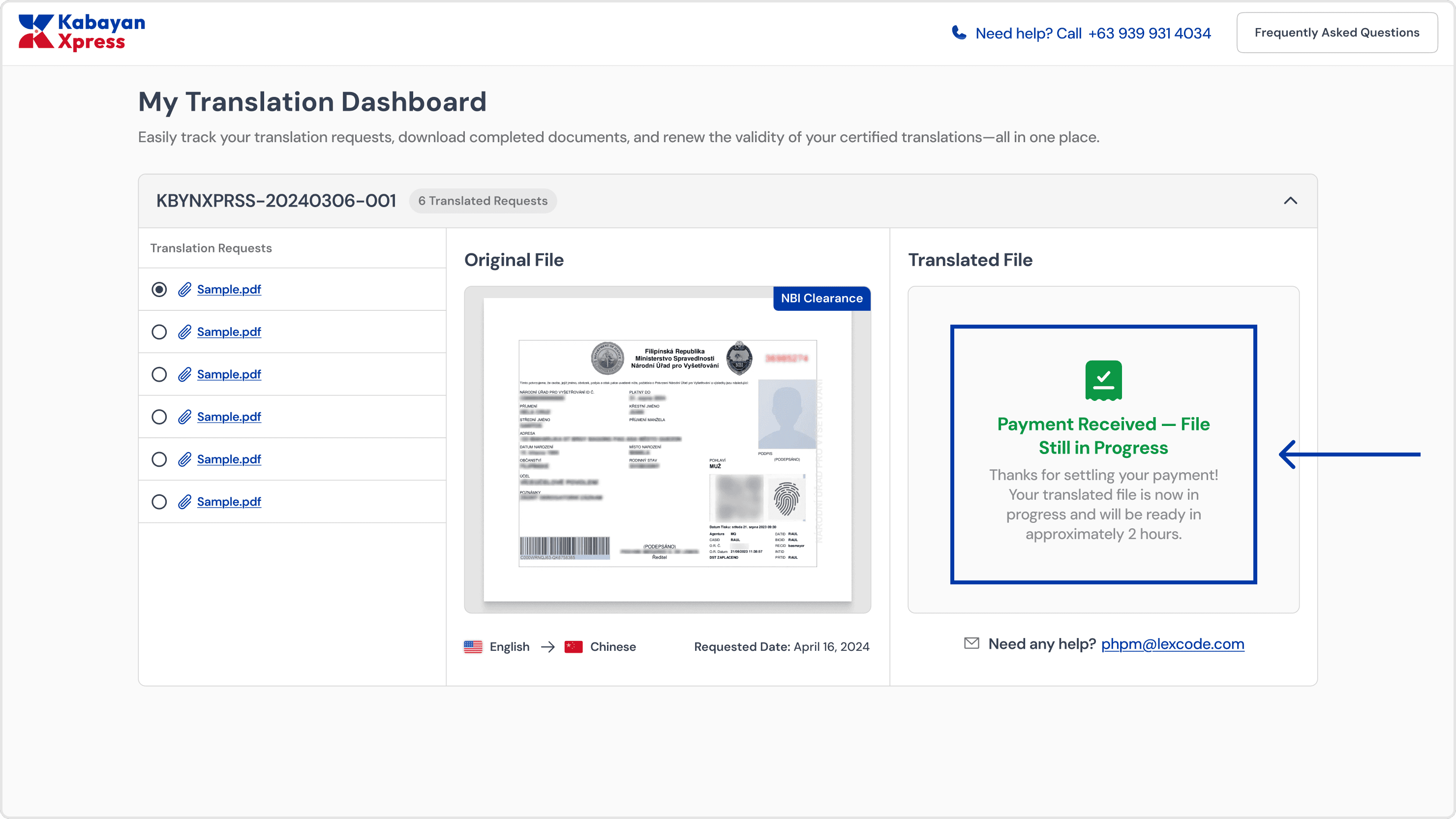Image resolution: width=1456 pixels, height=819 pixels.
Task: Click the envelope icon beside Need any help
Action: (971, 643)
